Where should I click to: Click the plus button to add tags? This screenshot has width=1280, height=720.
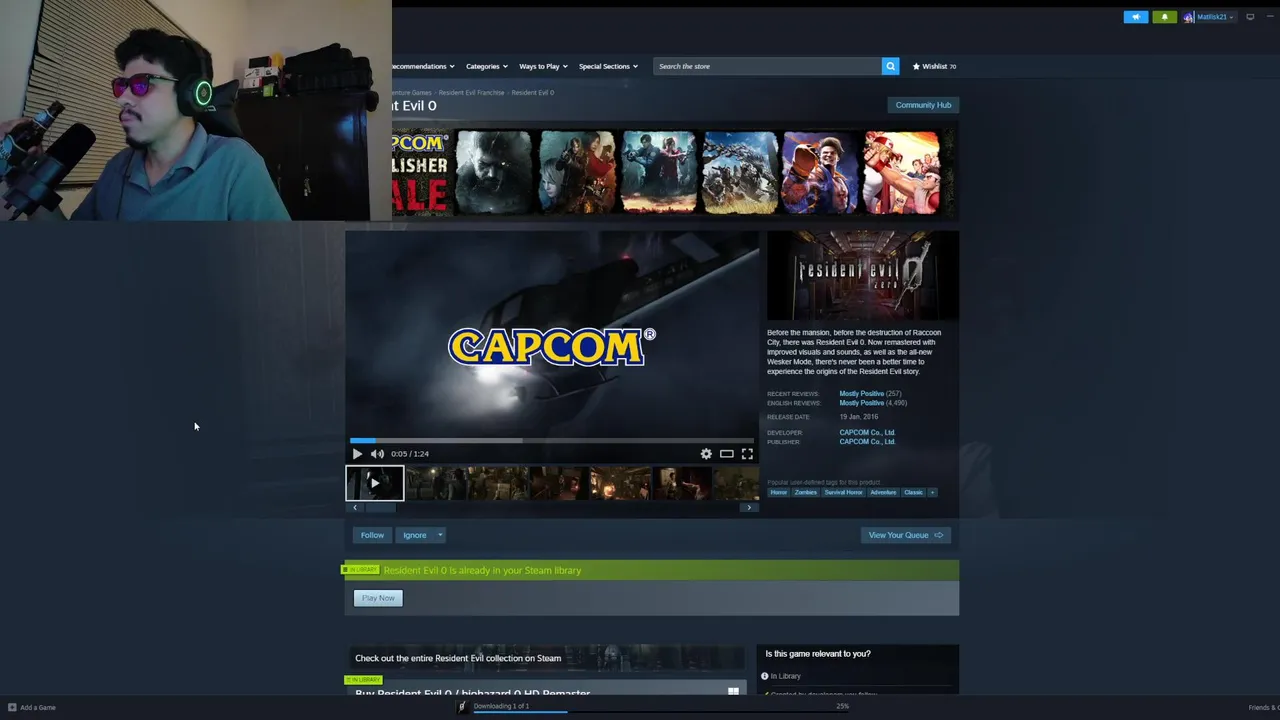932,492
